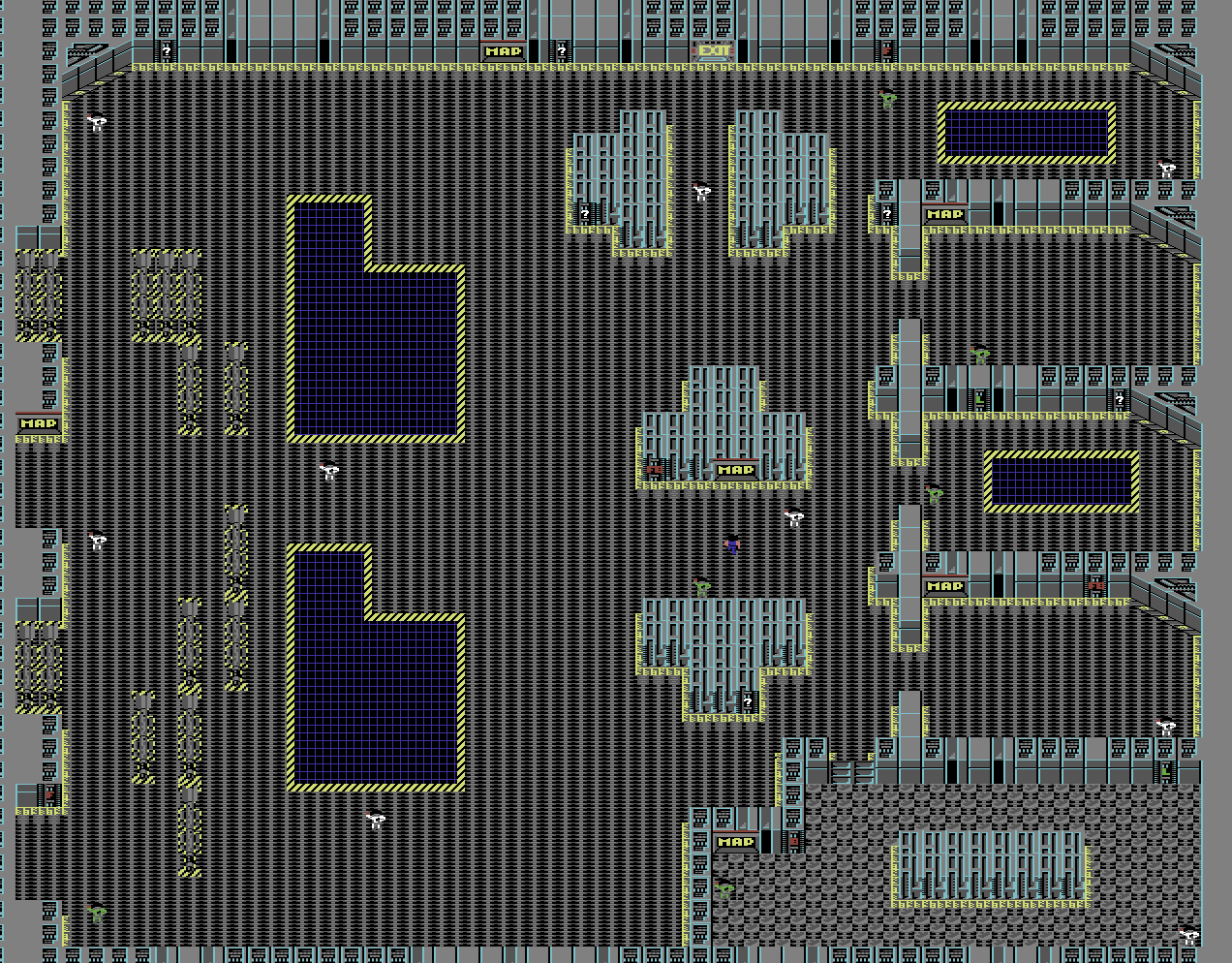Click the ? terminal left of the upper-right MAP sign

pyautogui.click(x=887, y=213)
